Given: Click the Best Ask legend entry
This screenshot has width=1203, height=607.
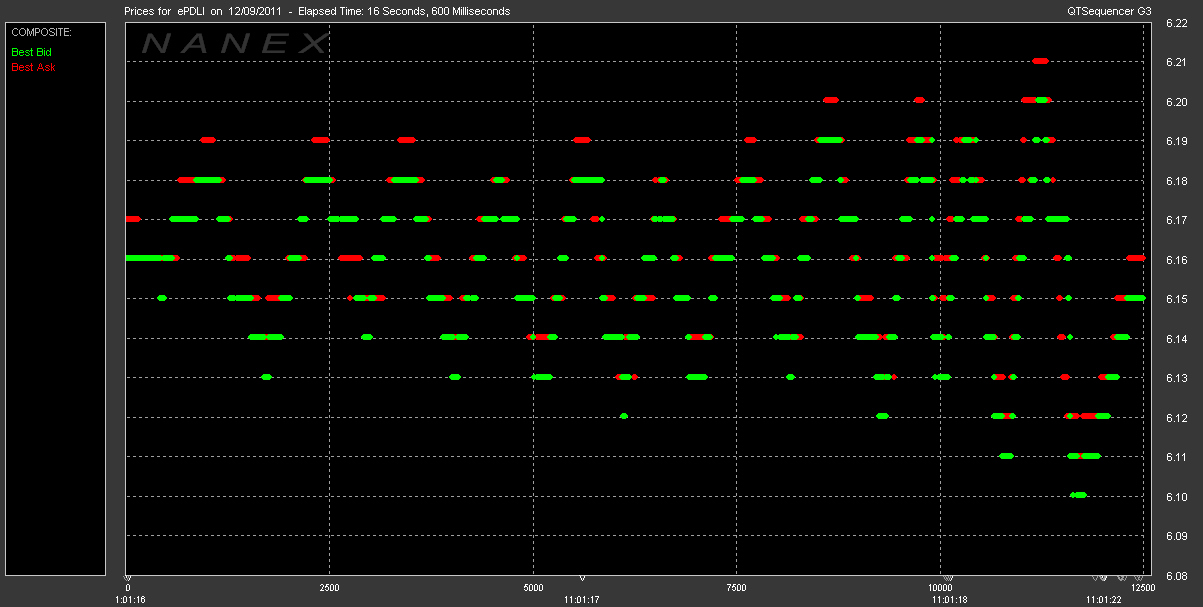Looking at the screenshot, I should tap(33, 67).
